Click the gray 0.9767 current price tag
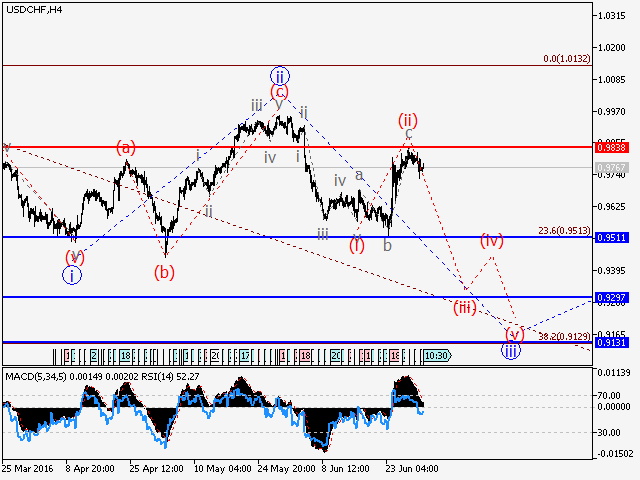 click(x=611, y=167)
